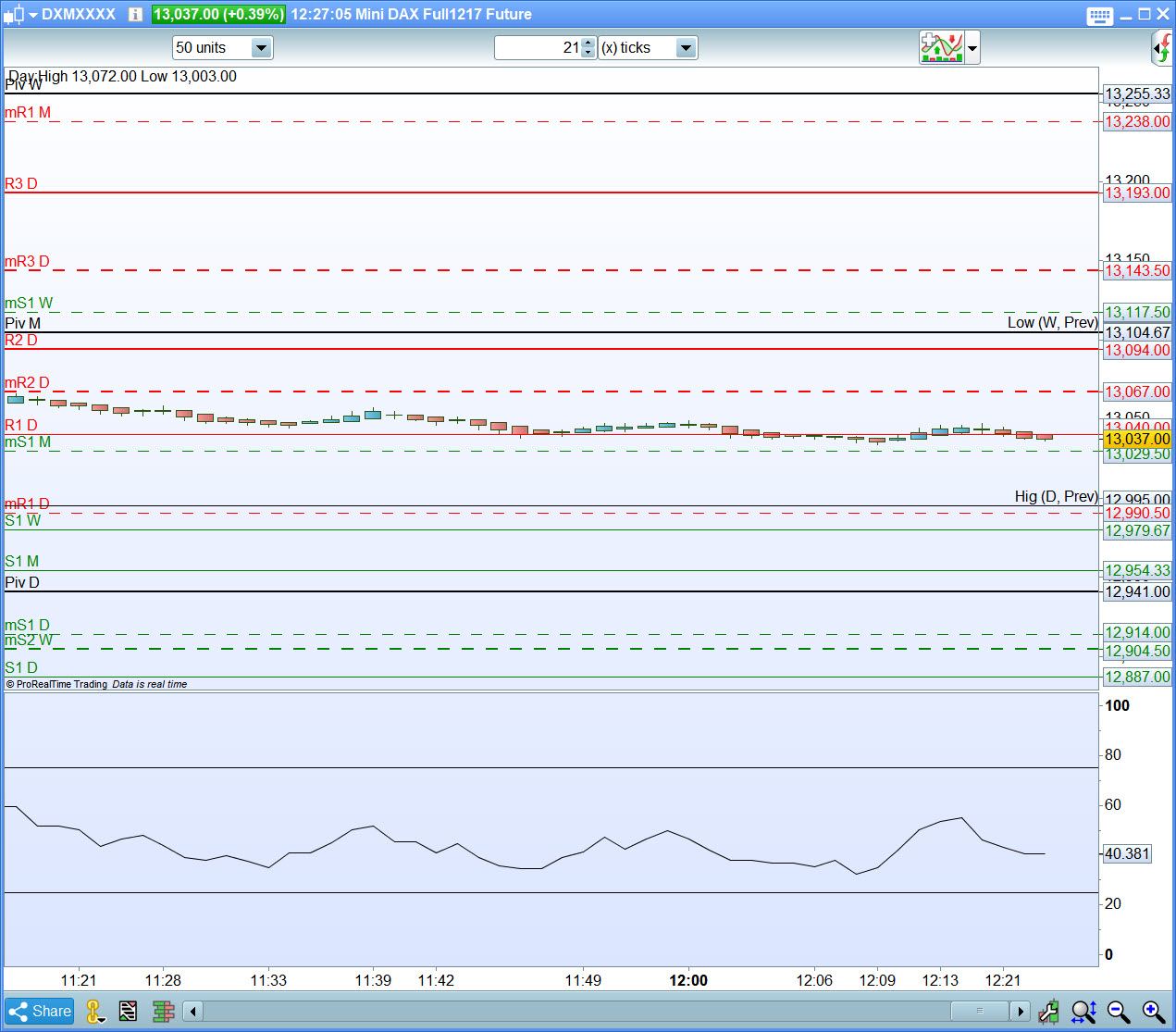Viewport: 1176px width, 1032px height.
Task: Open the keyboard icon in title bar
Action: click(1099, 15)
